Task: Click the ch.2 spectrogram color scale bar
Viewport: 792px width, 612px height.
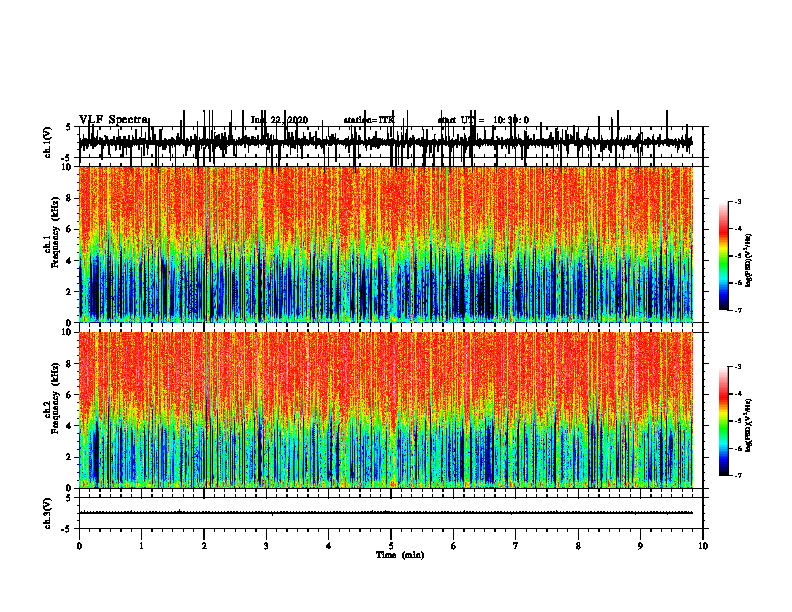Action: [724, 421]
